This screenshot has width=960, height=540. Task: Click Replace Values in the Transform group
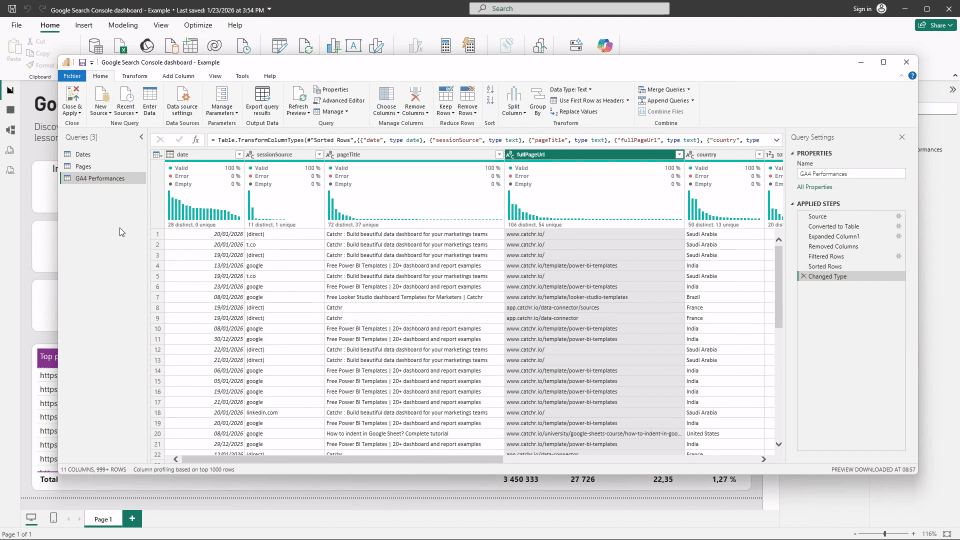pos(574,111)
